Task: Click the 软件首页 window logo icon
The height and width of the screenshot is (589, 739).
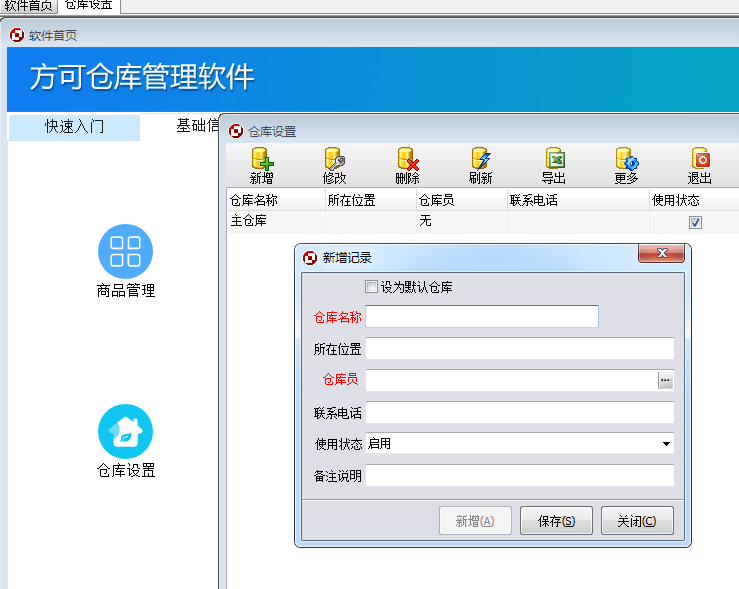Action: tap(17, 35)
